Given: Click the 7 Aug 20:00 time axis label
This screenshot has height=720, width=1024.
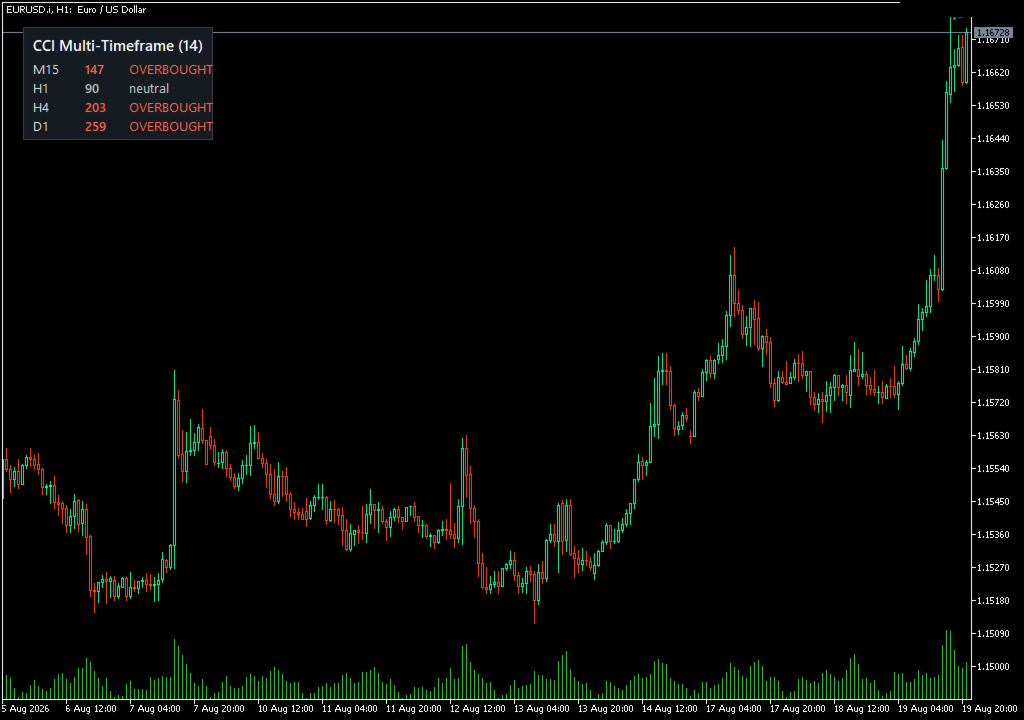Looking at the screenshot, I should click(219, 709).
